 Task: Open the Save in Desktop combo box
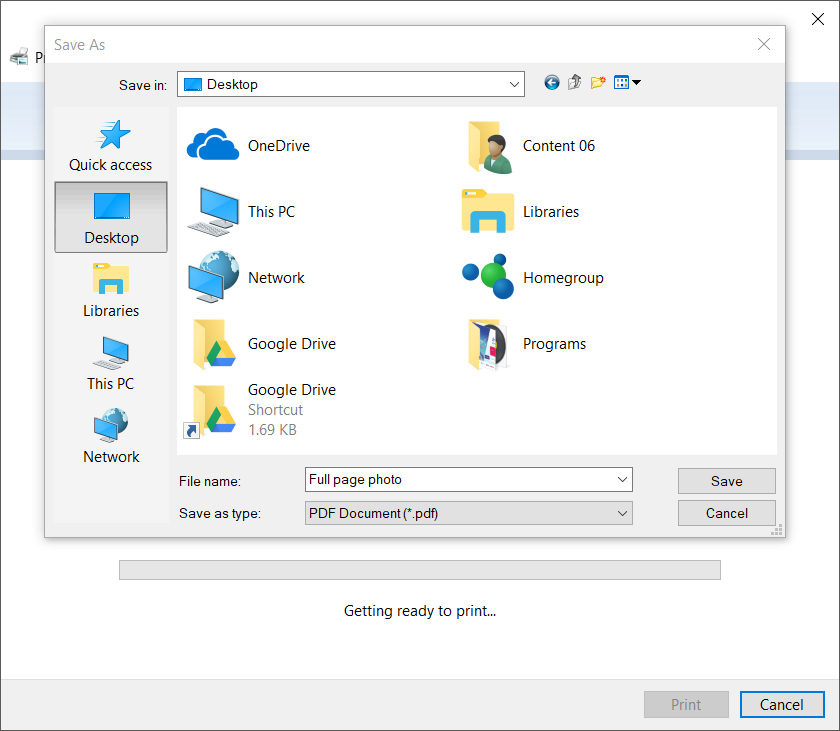pyautogui.click(x=351, y=84)
